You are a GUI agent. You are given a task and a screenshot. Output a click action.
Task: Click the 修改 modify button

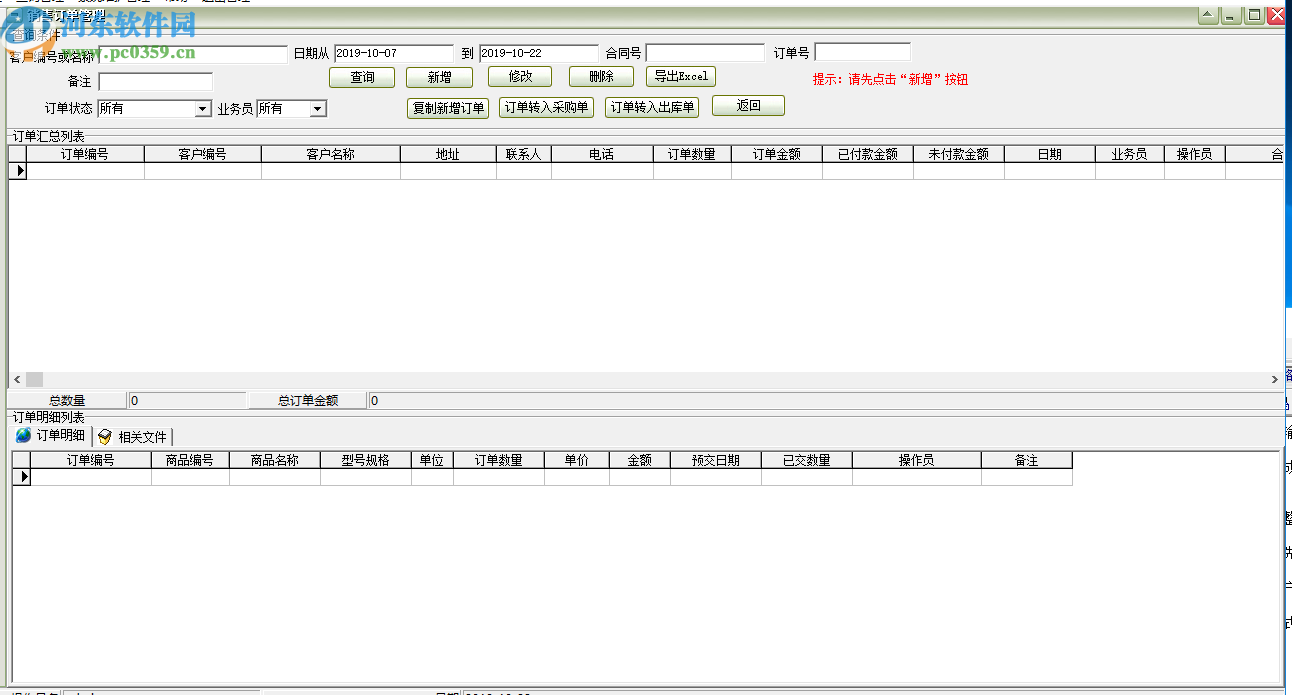click(x=520, y=76)
